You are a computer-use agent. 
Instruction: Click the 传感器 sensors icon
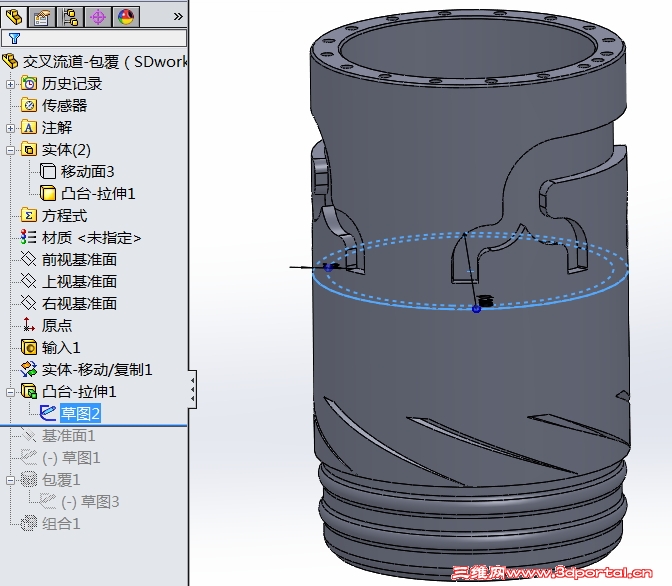click(29, 105)
